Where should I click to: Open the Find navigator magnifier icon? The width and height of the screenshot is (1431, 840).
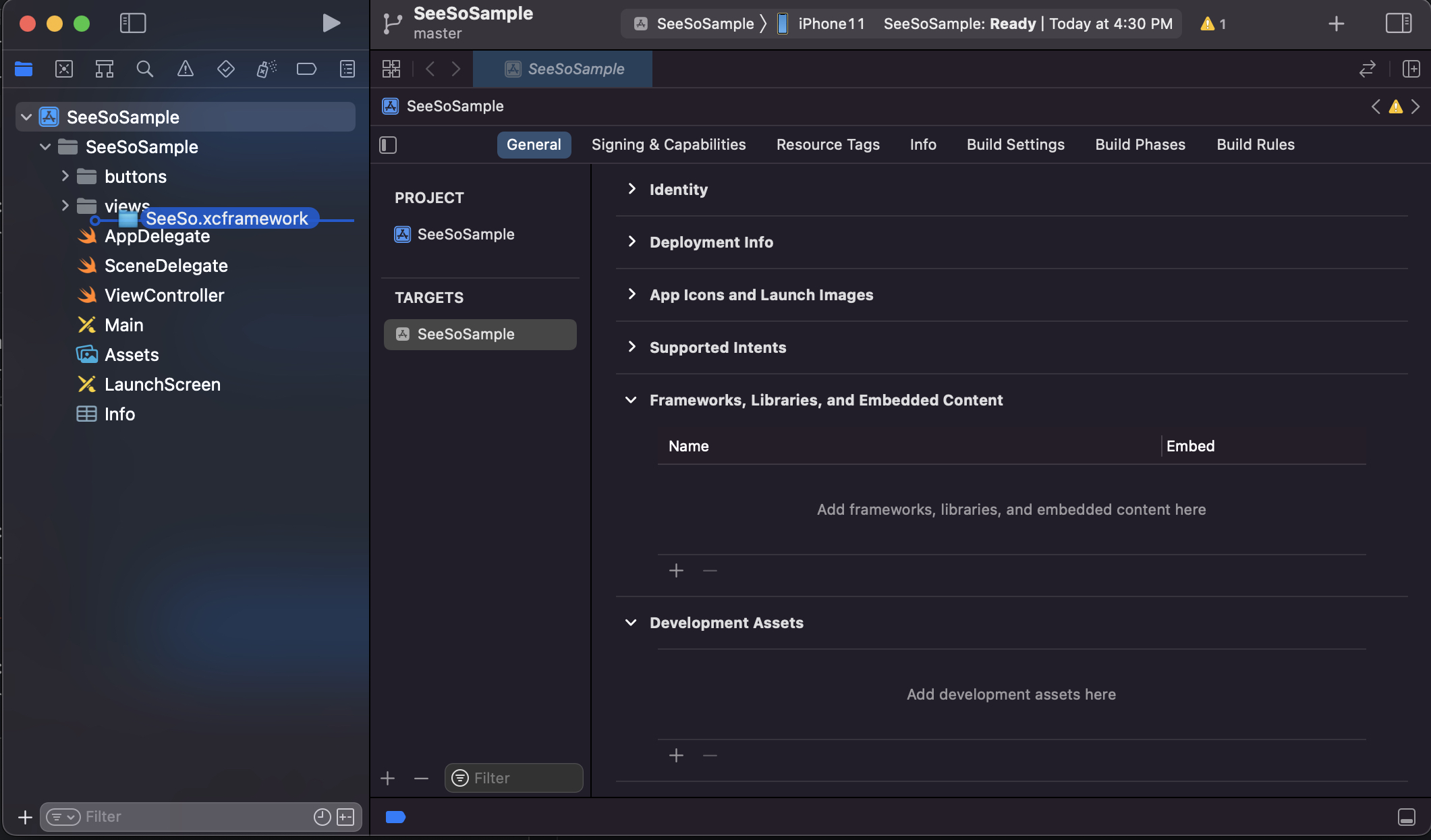point(145,69)
